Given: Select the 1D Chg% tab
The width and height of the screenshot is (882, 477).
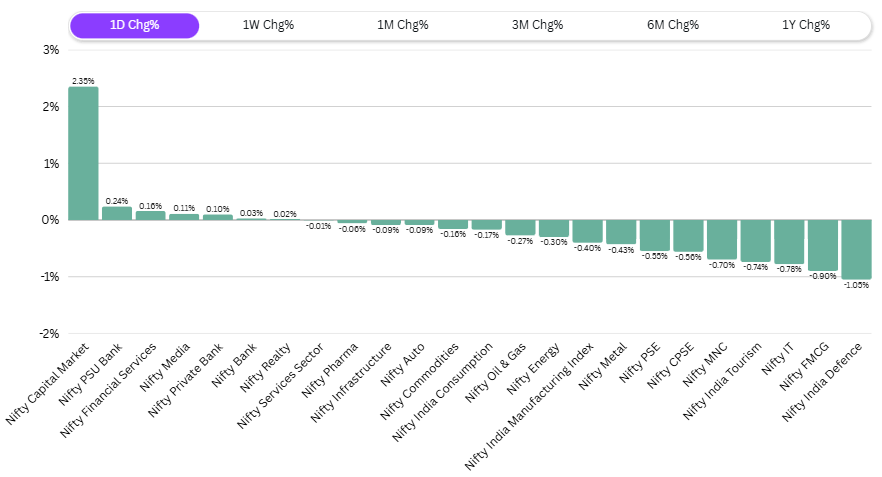Looking at the screenshot, I should point(134,25).
